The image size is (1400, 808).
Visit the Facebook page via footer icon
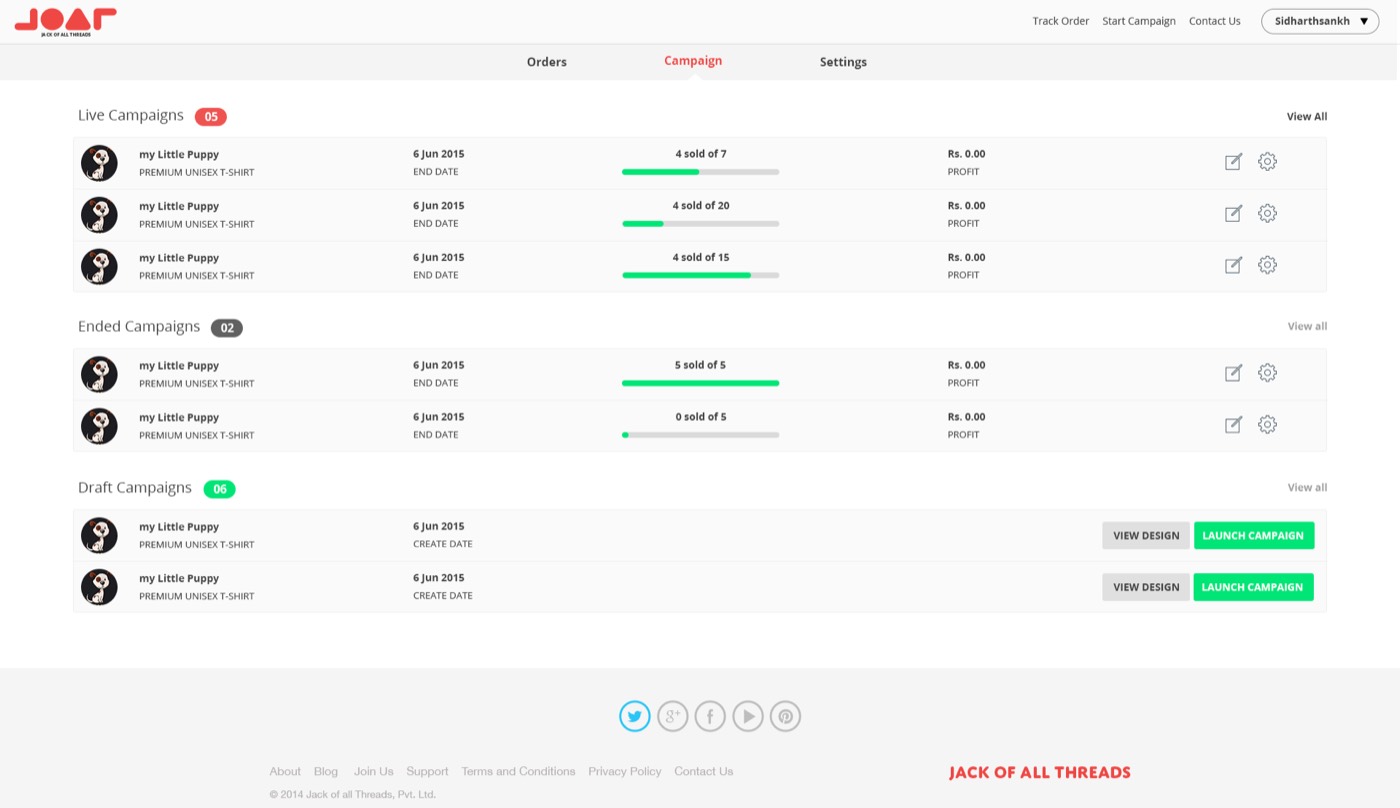[710, 716]
